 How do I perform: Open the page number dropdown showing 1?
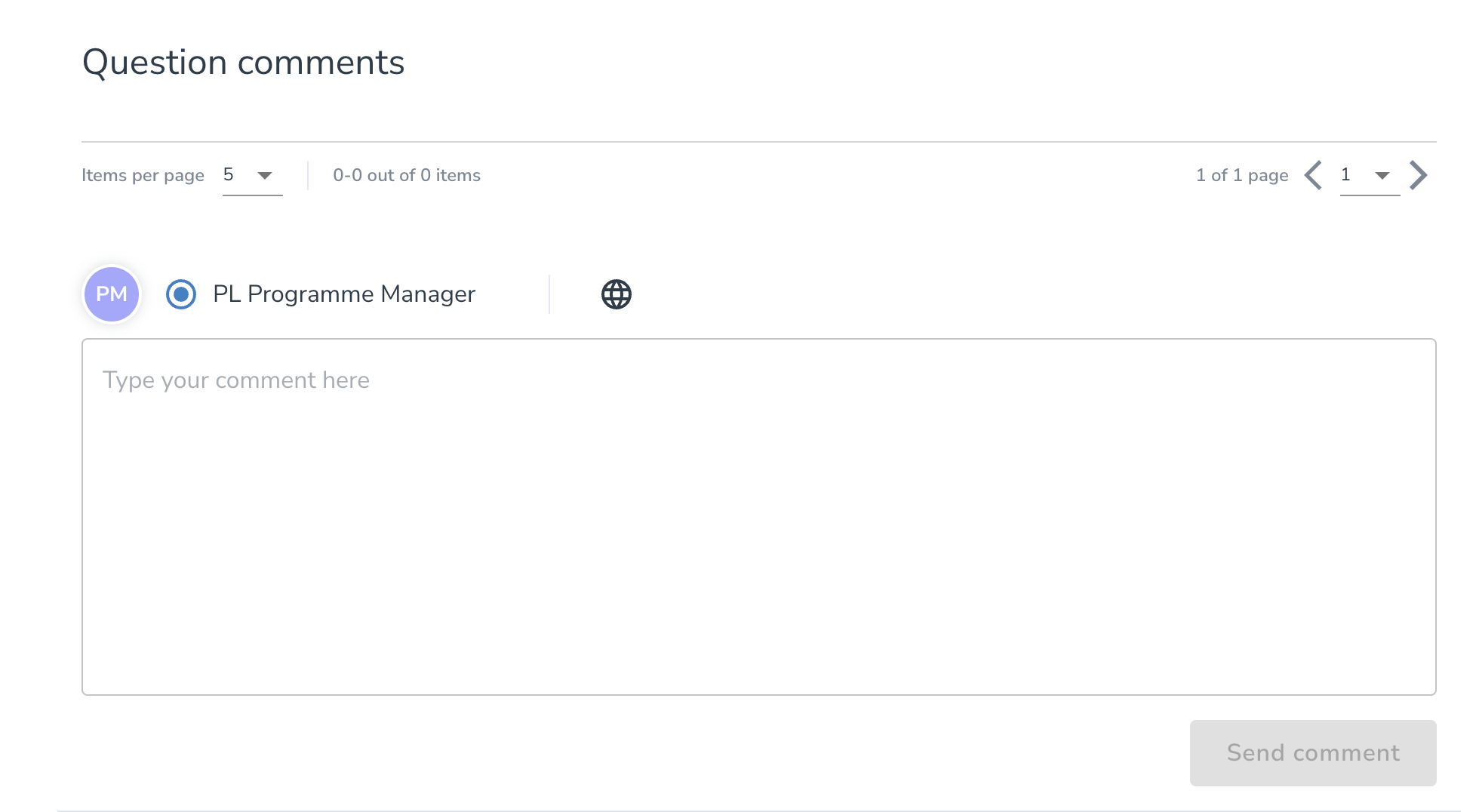(x=1370, y=176)
